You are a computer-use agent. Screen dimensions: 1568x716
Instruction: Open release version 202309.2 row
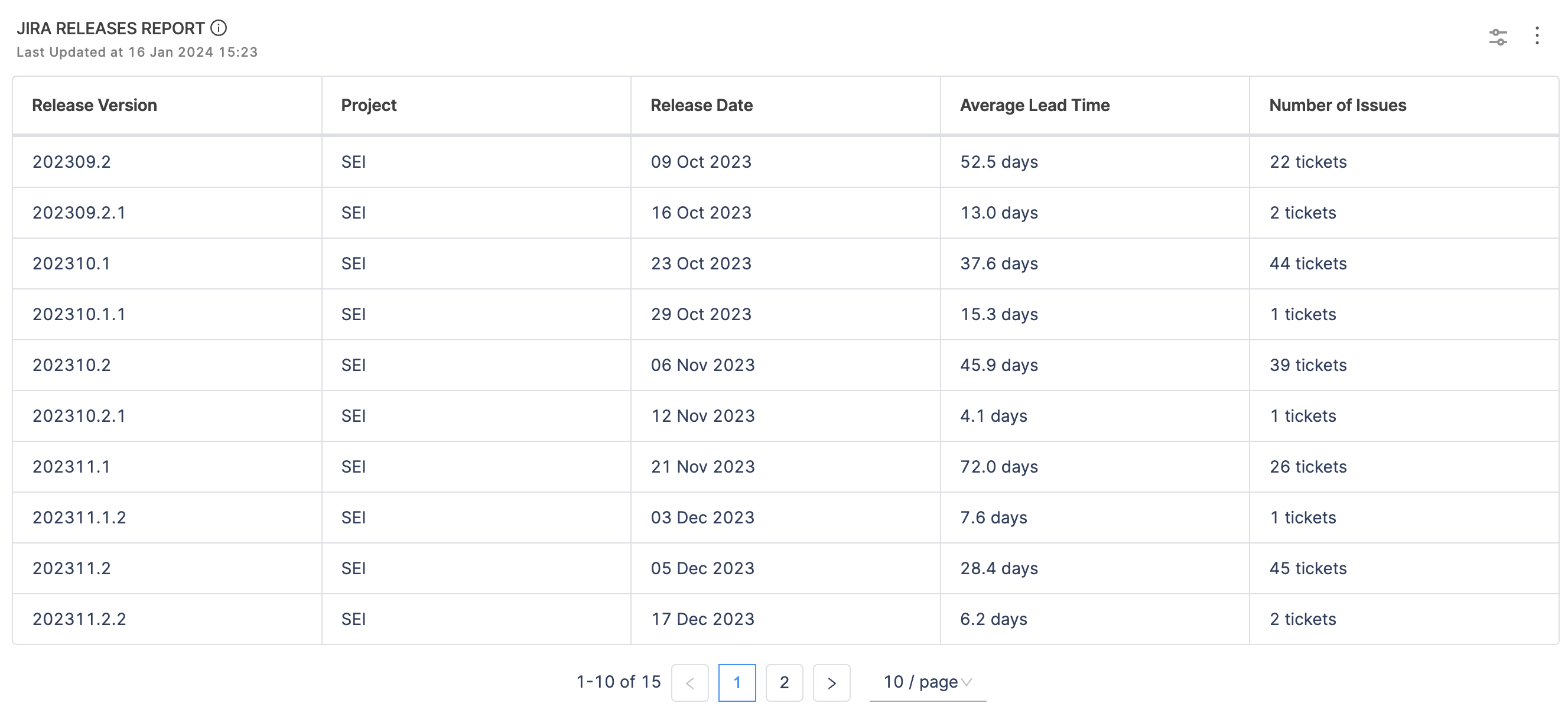coord(71,162)
